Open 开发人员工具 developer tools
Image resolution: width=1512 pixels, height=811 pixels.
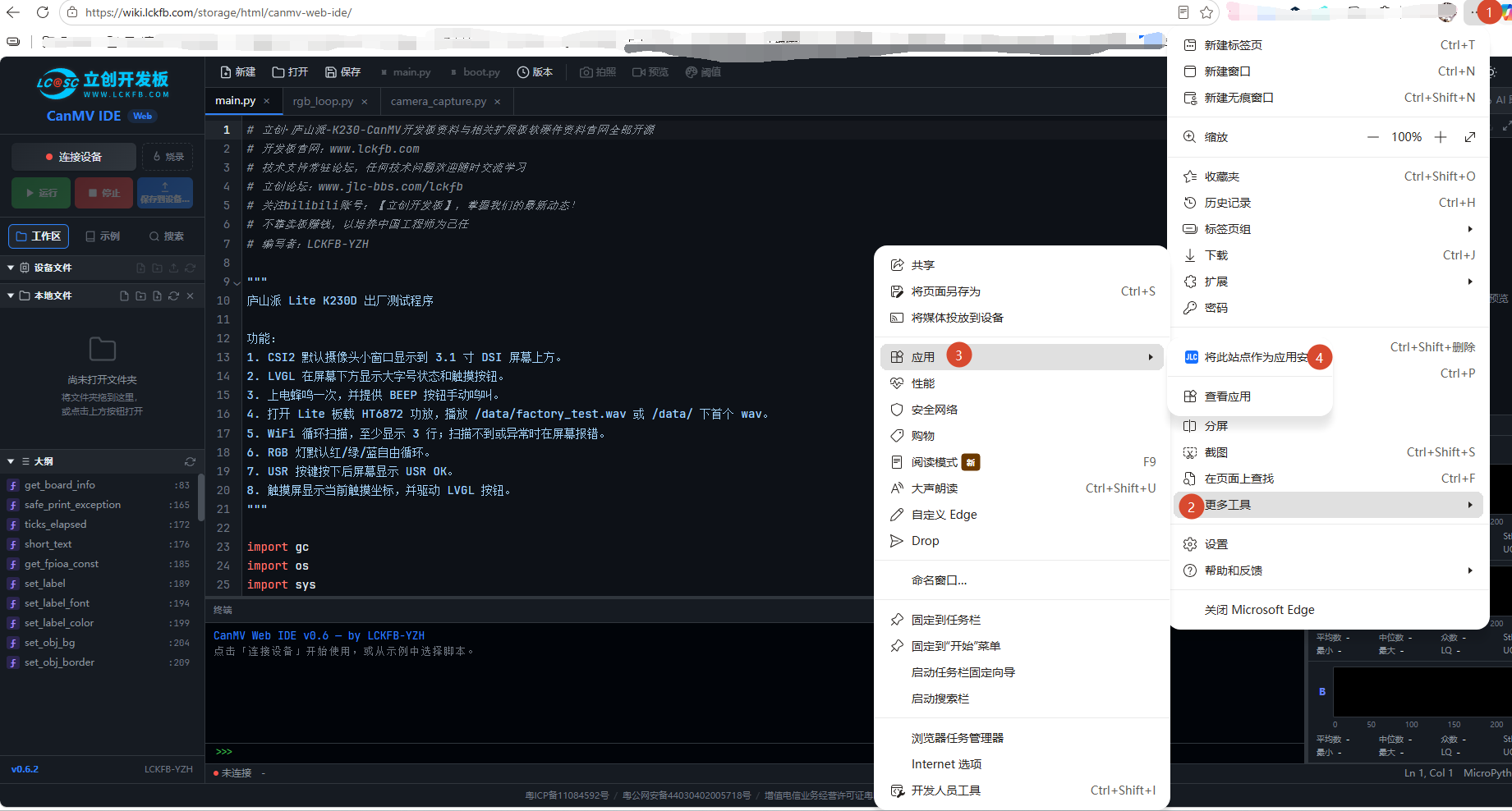pos(1022,790)
